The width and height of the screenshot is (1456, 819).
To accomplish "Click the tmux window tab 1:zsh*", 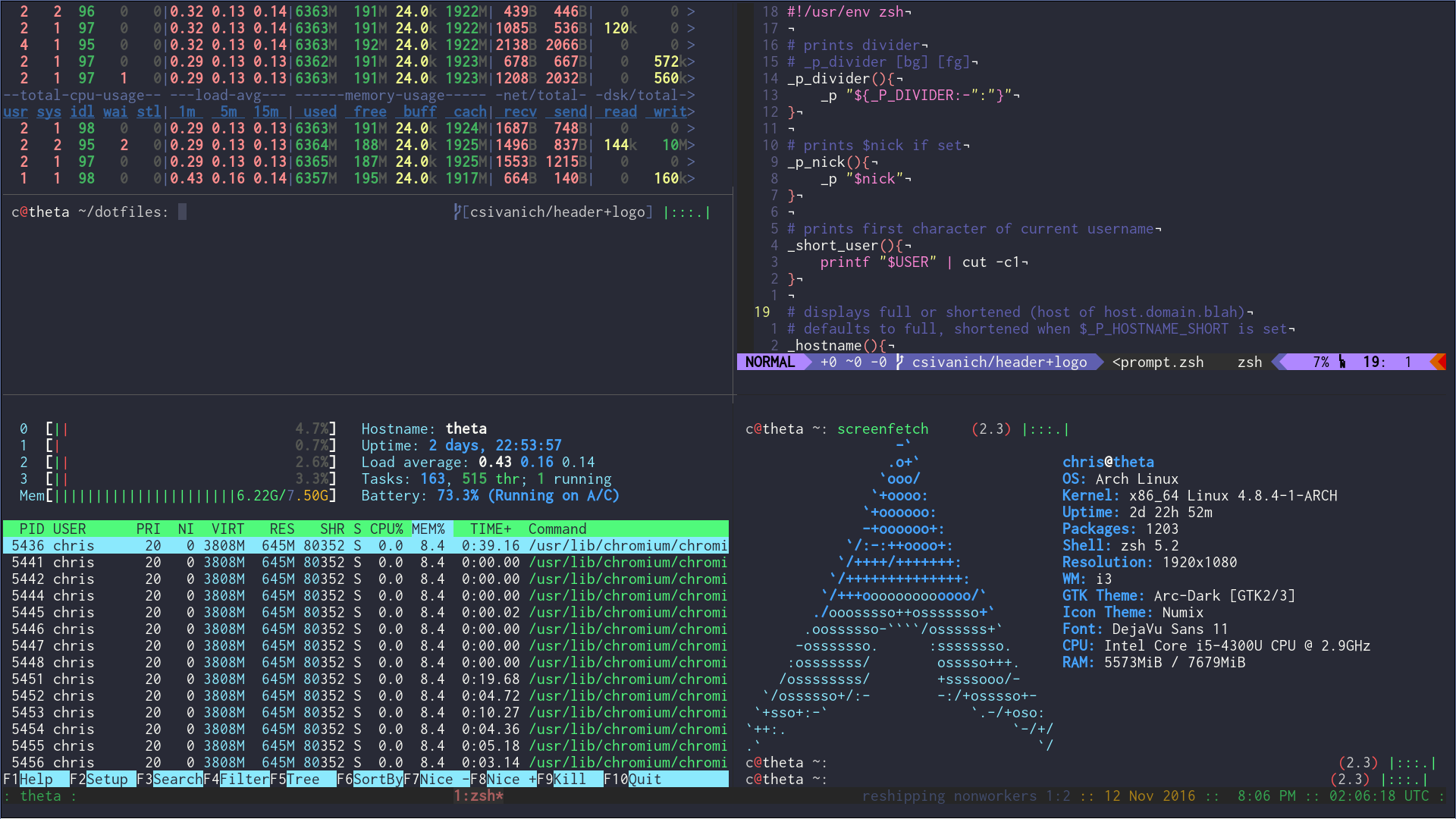I will click(479, 795).
